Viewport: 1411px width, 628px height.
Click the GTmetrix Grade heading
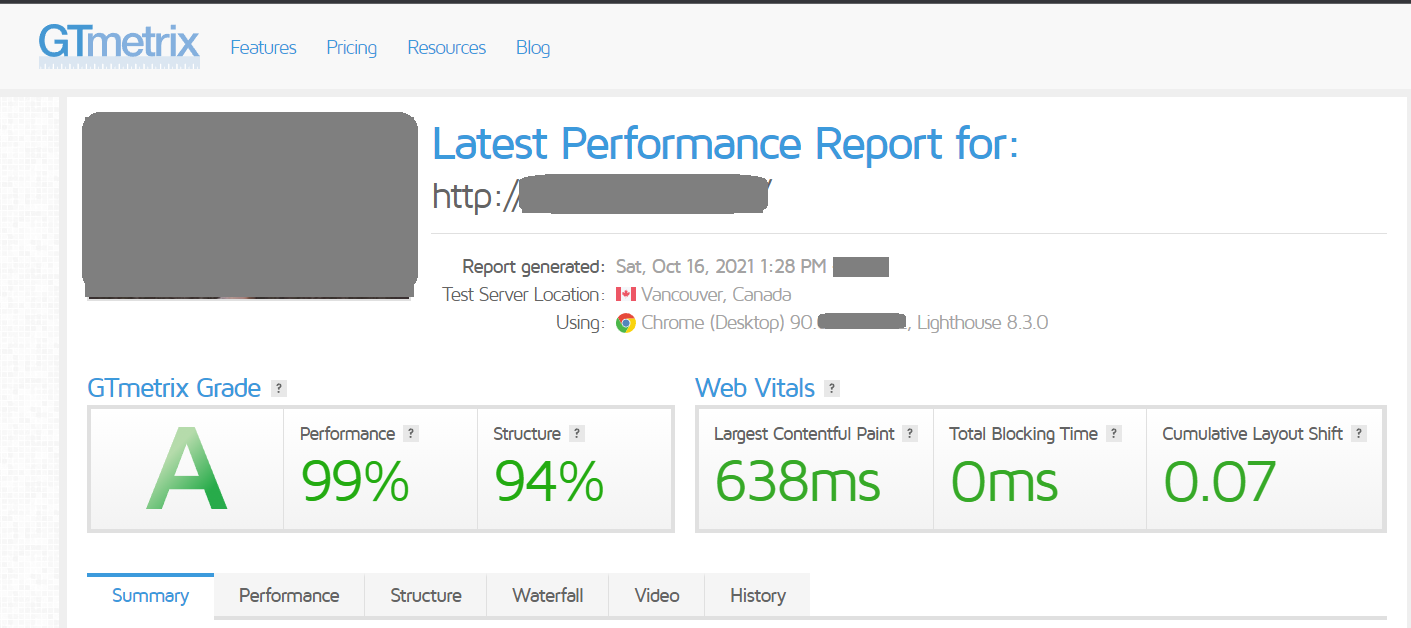pos(174,388)
